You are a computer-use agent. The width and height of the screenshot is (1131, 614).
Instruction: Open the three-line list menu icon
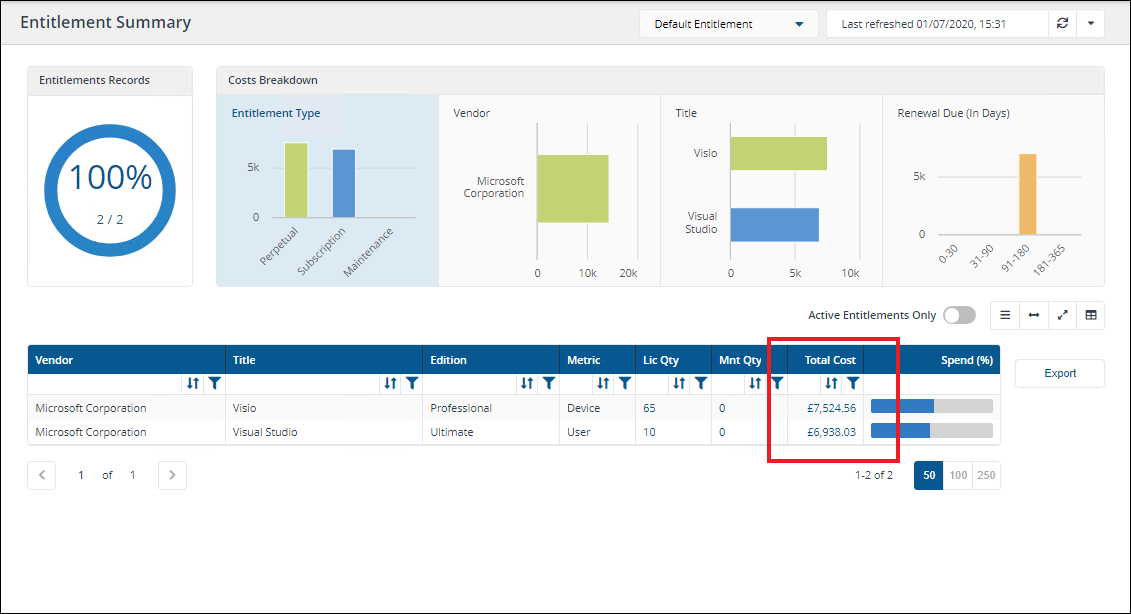(1005, 315)
